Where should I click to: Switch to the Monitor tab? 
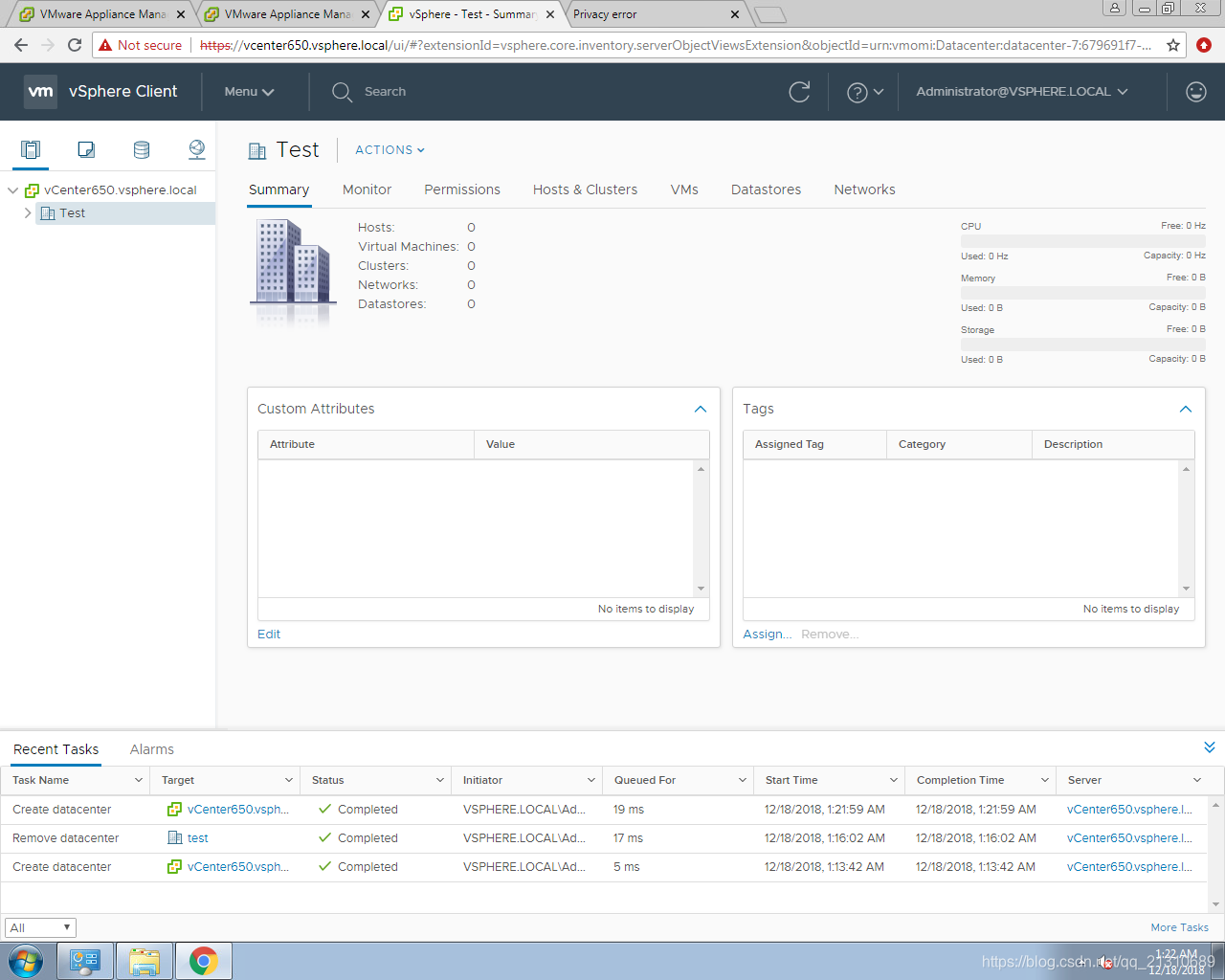tap(367, 189)
